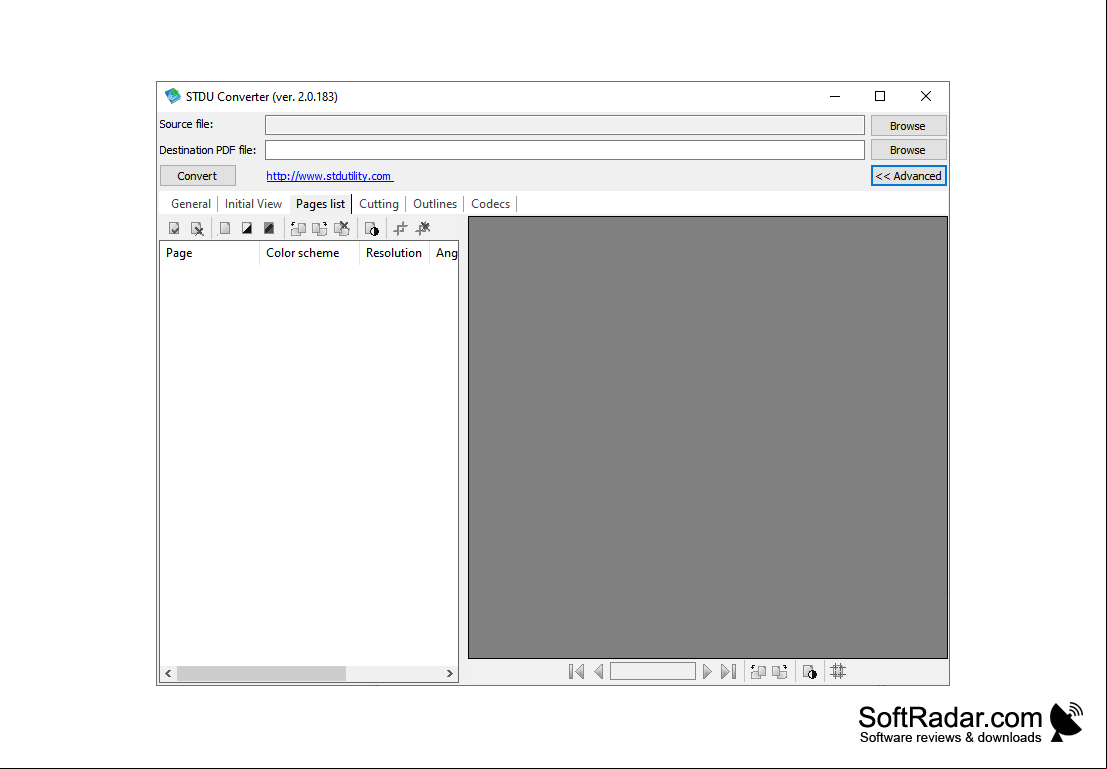This screenshot has height=769, width=1107.
Task: Click the uncheck pages icon with X
Action: pyautogui.click(x=197, y=228)
